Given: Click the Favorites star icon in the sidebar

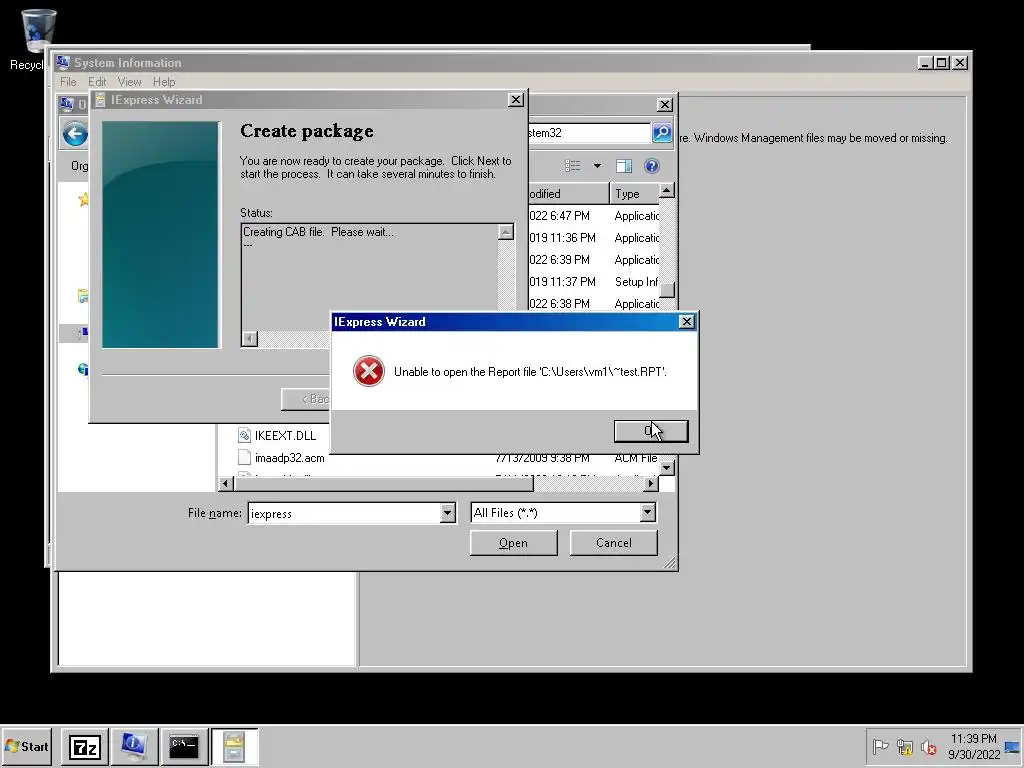Looking at the screenshot, I should tap(84, 199).
